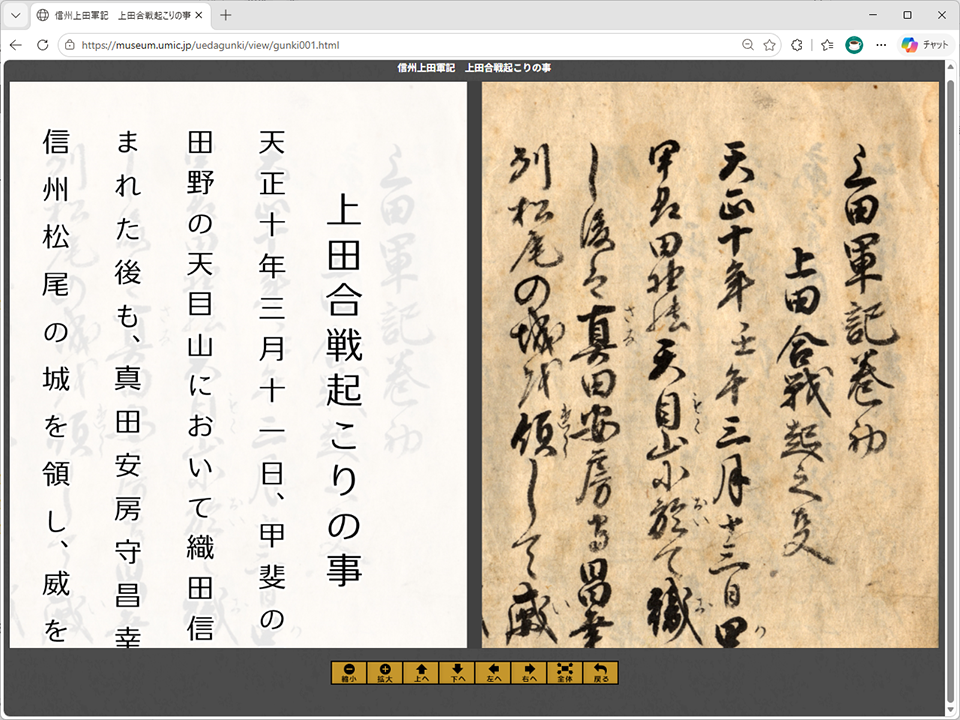Open the browser extensions menu

[797, 45]
